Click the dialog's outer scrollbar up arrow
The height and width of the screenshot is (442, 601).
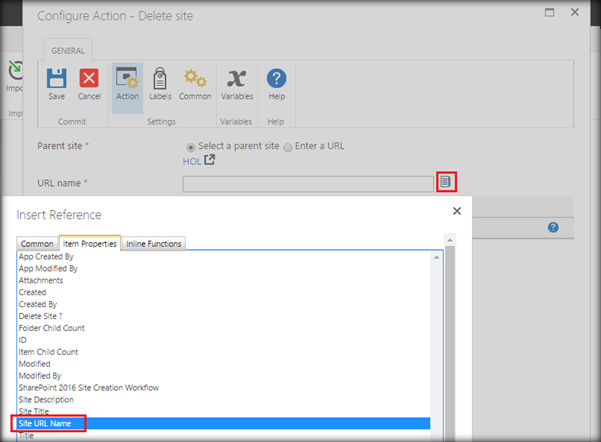point(450,240)
